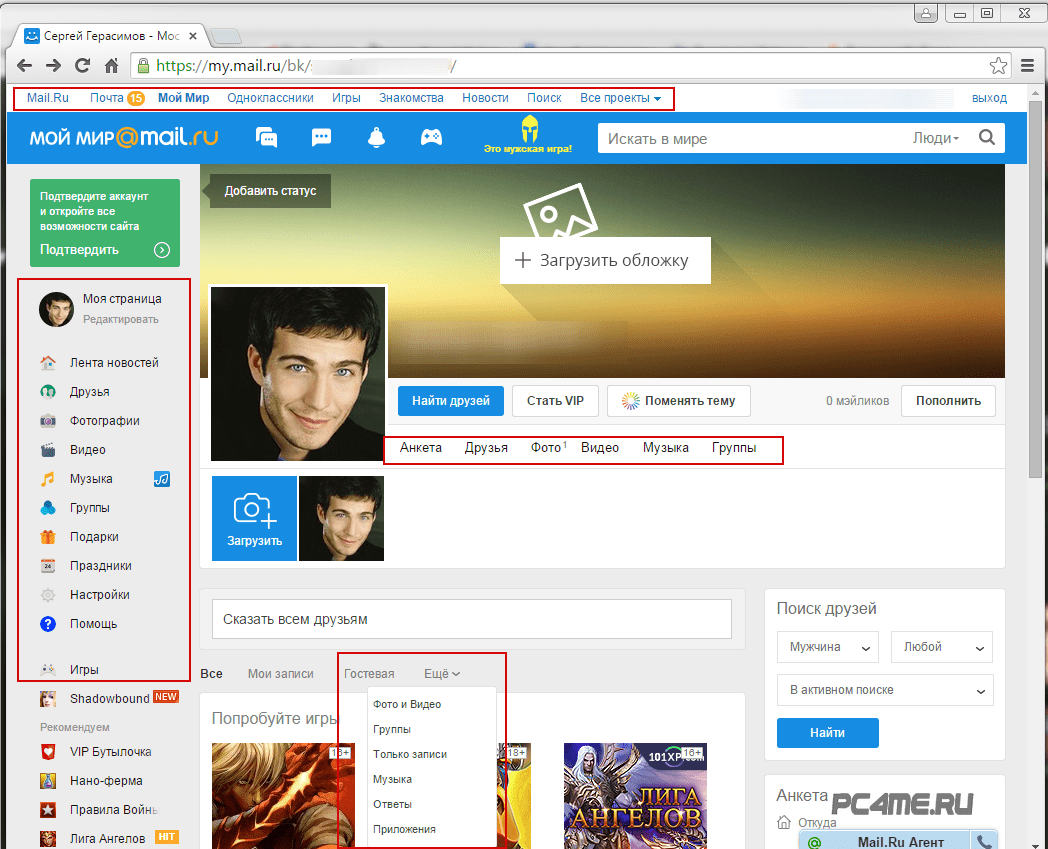
Task: Click the search magnifier icon
Action: (x=987, y=138)
